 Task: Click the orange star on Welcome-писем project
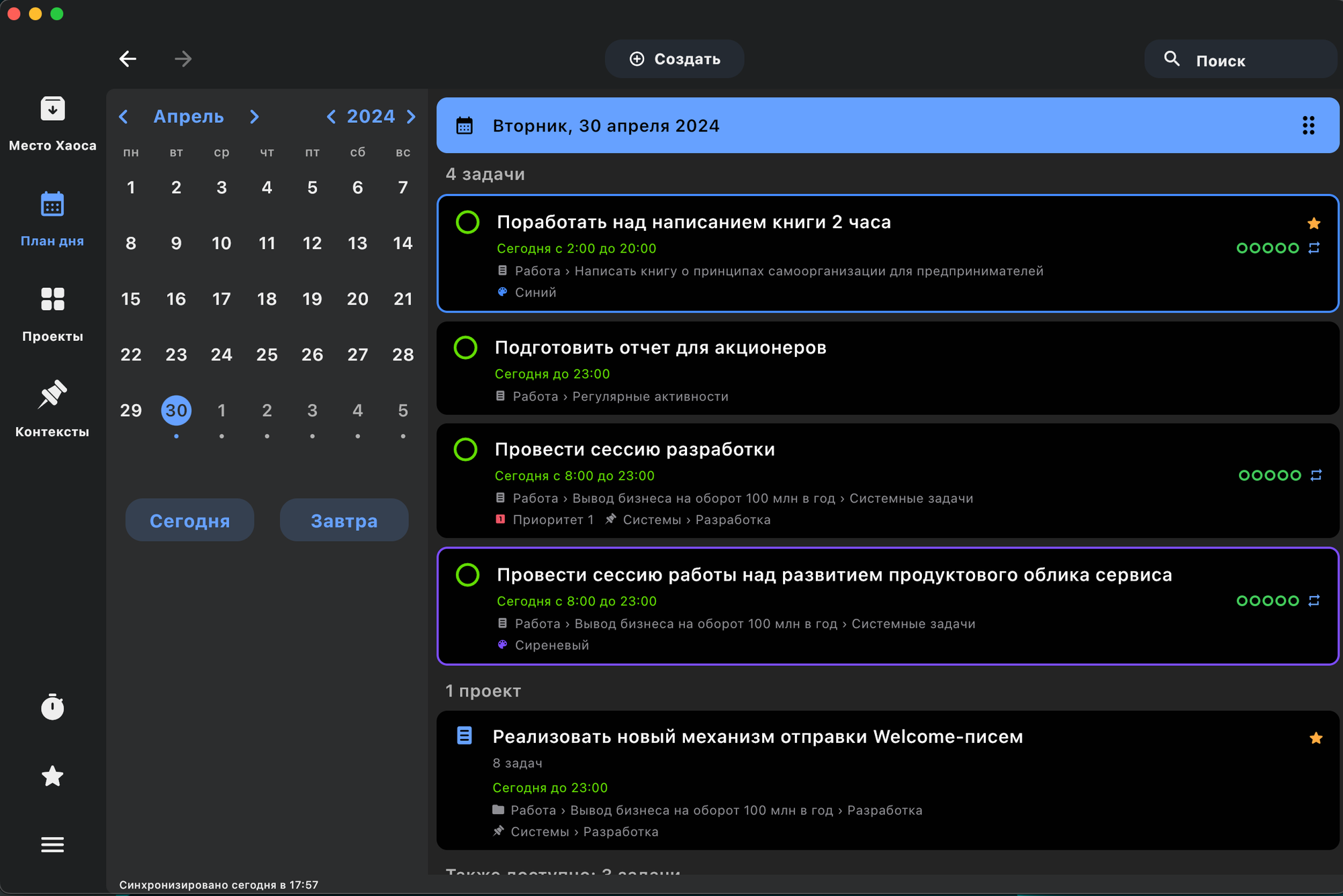point(1315,738)
